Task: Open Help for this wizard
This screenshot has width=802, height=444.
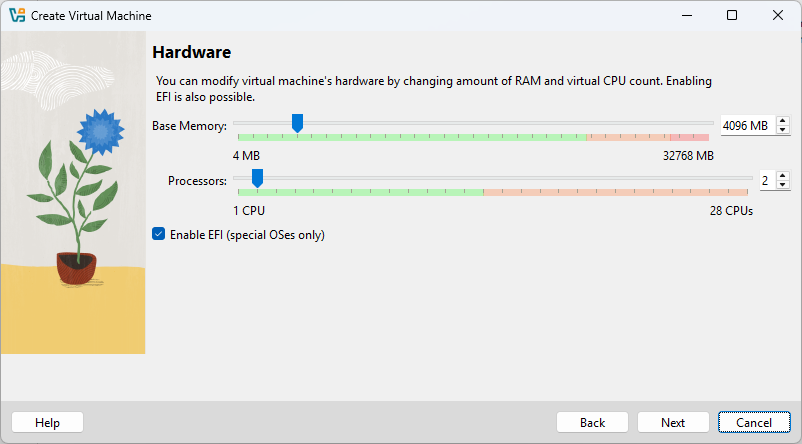Action: click(48, 423)
